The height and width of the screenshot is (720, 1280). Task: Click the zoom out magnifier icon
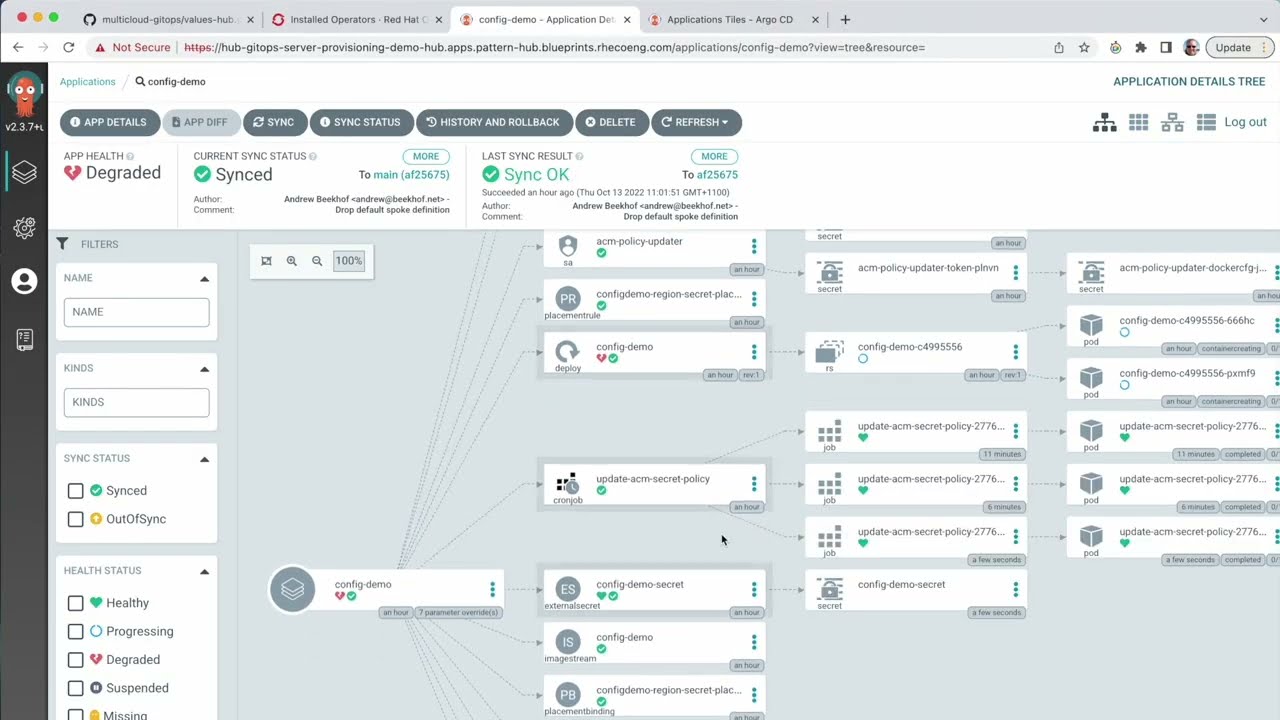tap(317, 261)
